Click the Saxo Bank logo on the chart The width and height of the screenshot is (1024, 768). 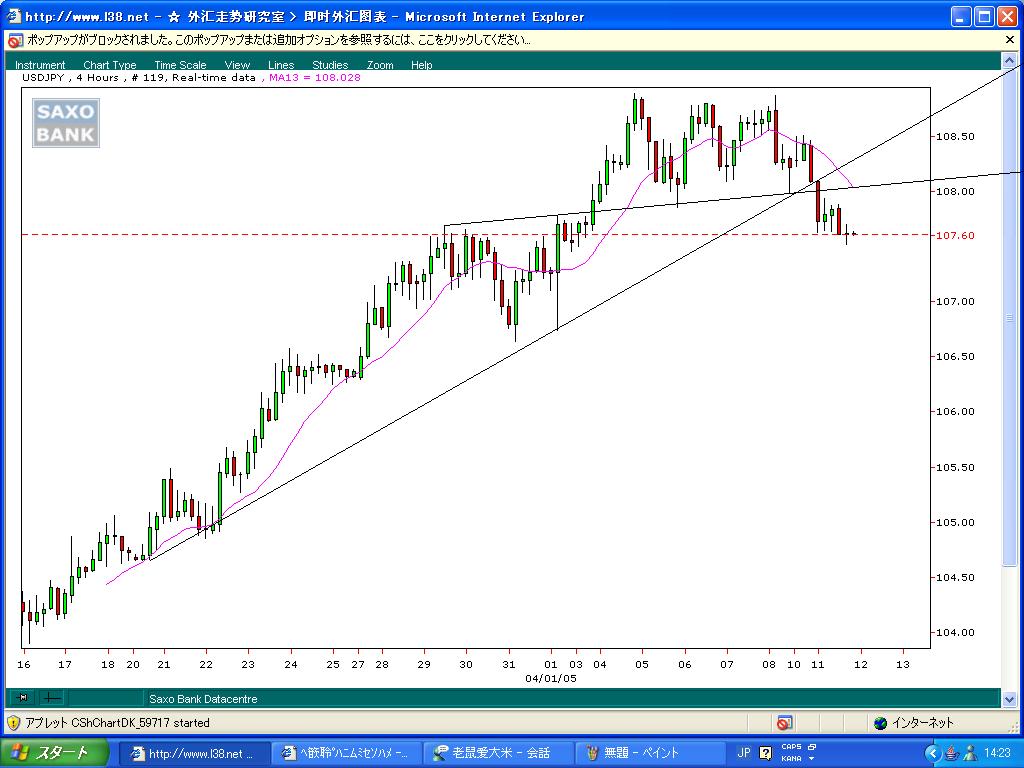tap(64, 122)
